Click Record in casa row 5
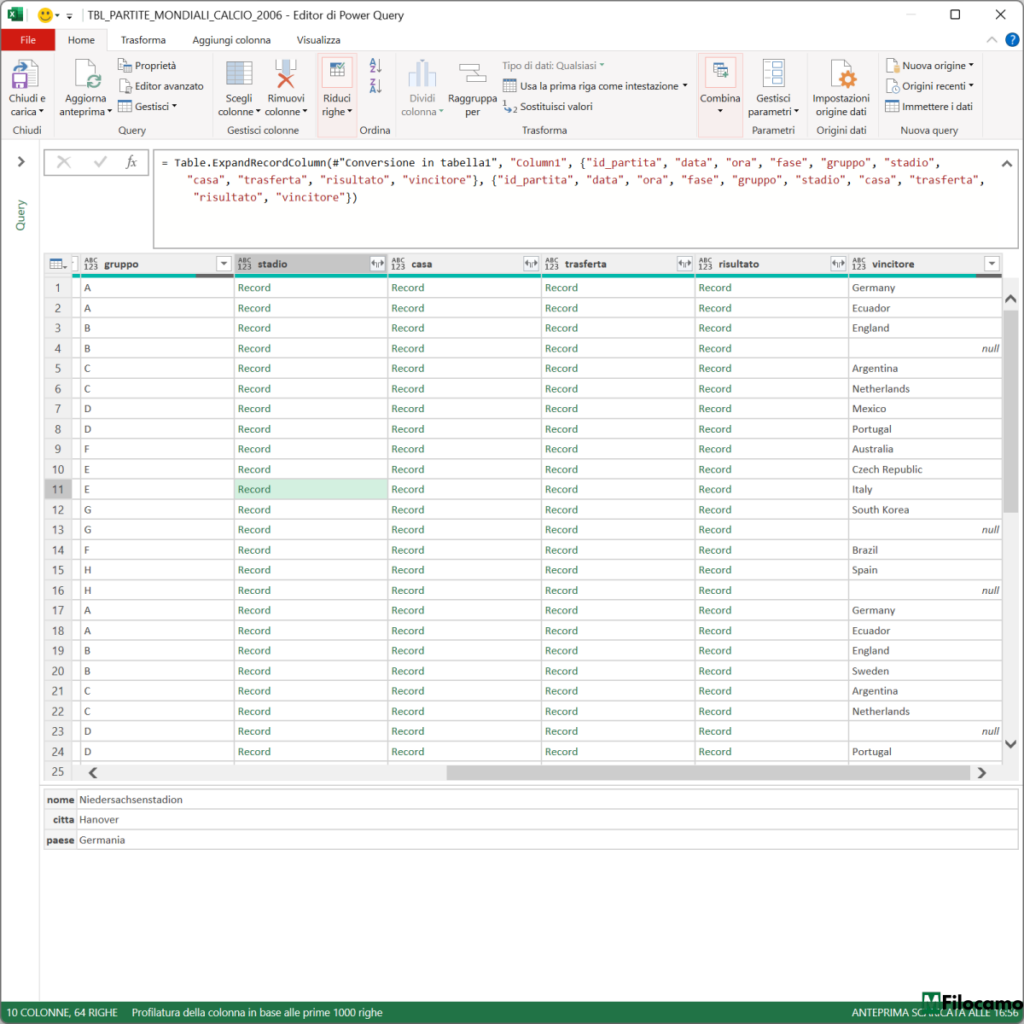Screen dimensions: 1024x1024 (x=408, y=368)
